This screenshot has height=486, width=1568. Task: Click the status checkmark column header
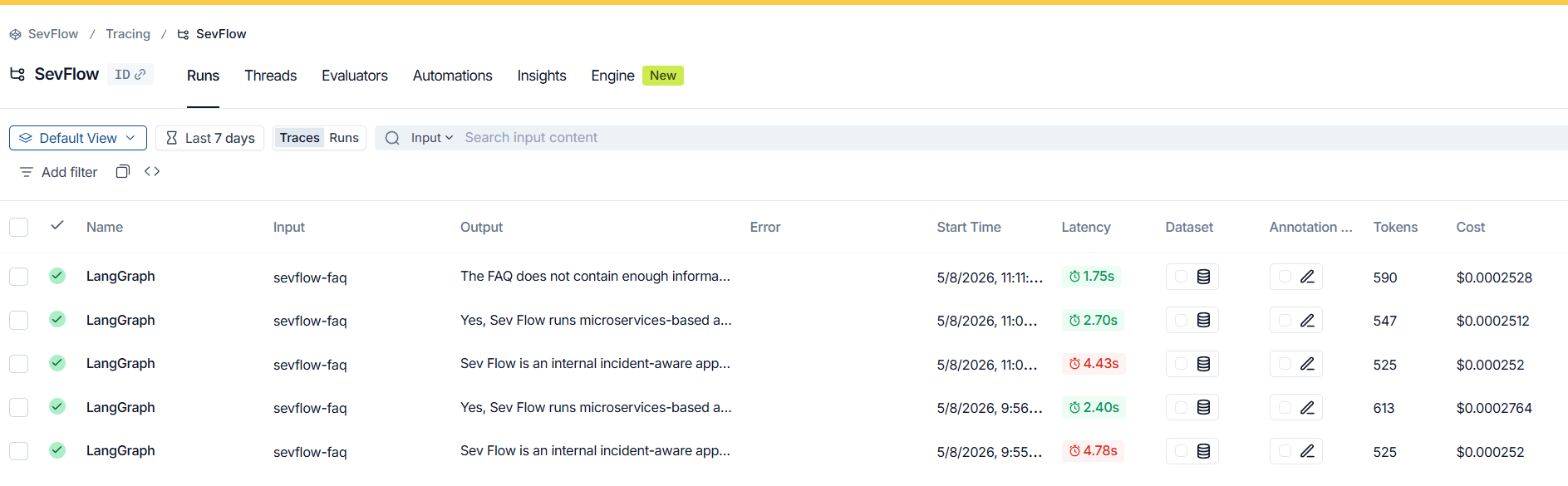(x=57, y=225)
